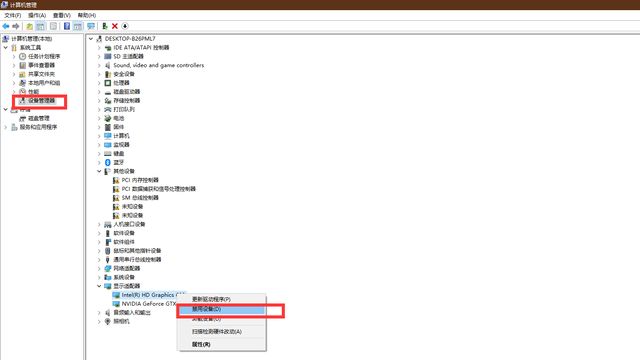This screenshot has width=640, height=360.
Task: Collapse the 系统工具 node in the left tree
Action: click(x=6, y=48)
